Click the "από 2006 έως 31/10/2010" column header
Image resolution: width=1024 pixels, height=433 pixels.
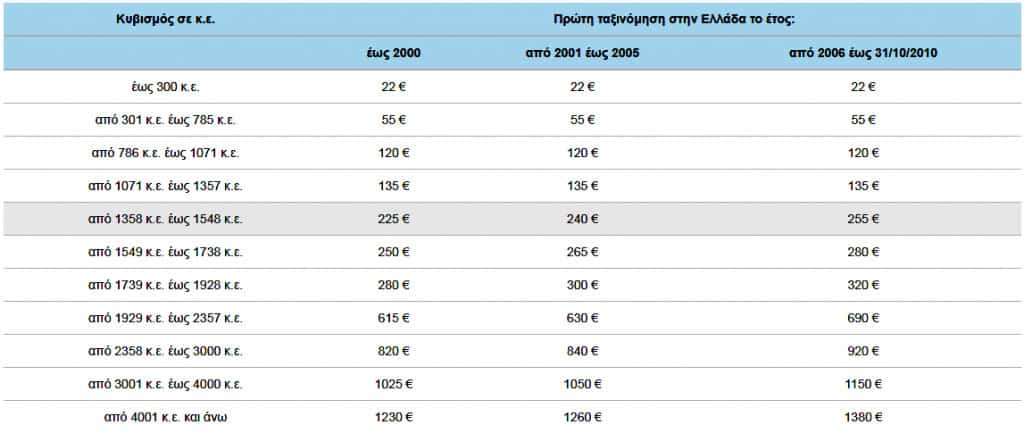(x=862, y=54)
